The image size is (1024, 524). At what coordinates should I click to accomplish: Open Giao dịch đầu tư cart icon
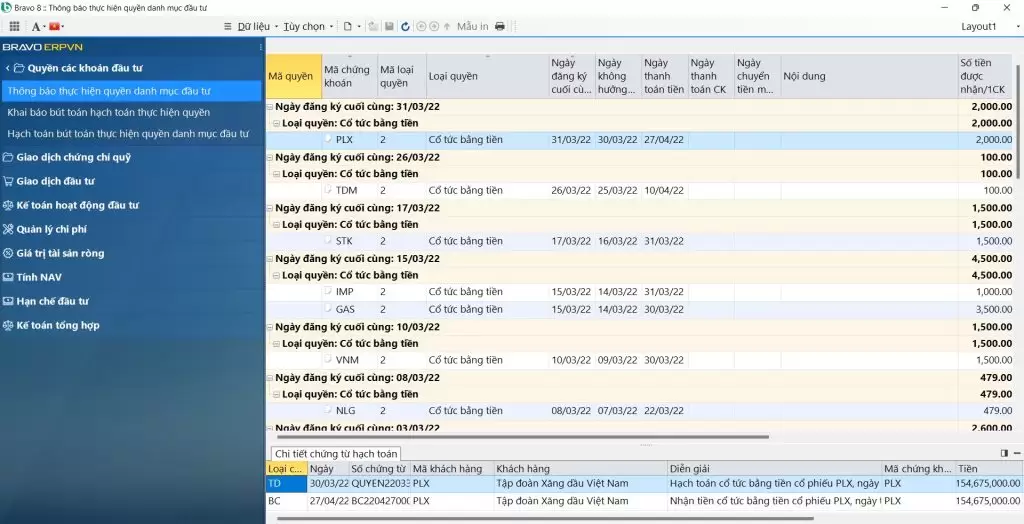[8, 181]
